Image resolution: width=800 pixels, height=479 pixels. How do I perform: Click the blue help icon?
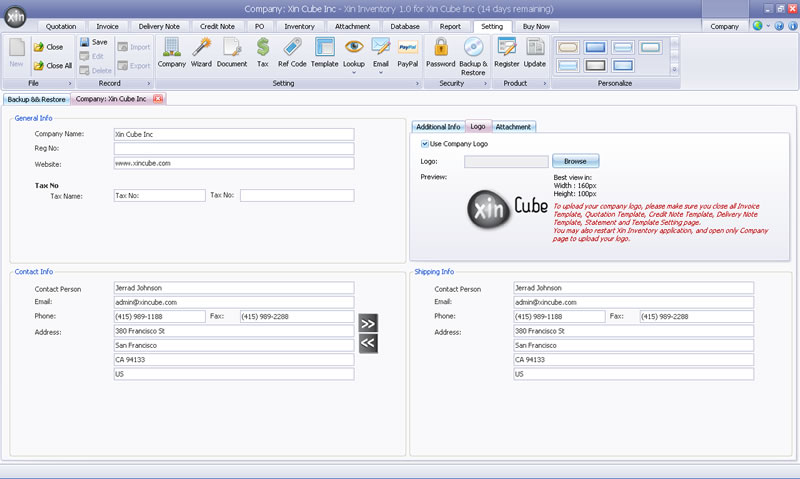779,26
